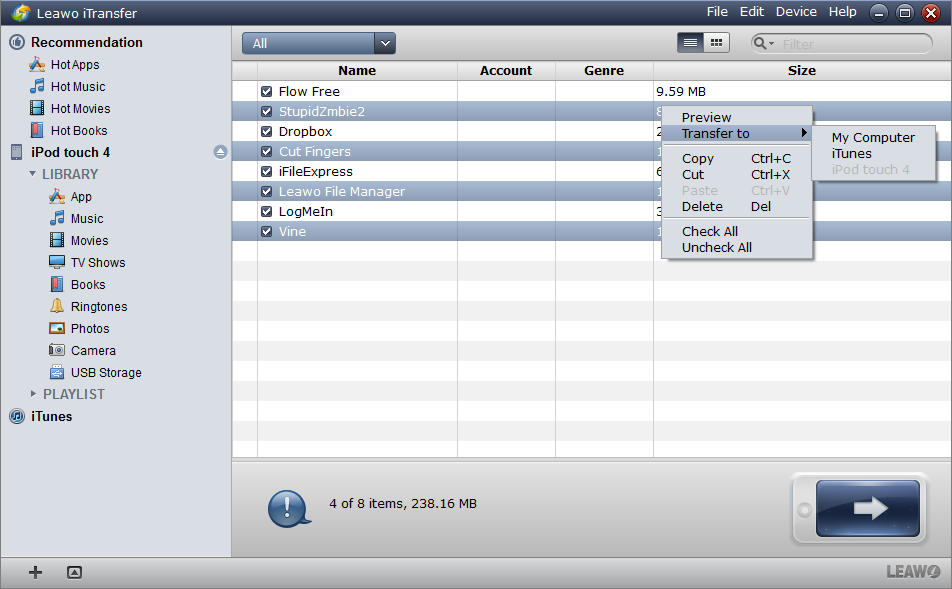
Task: Open the Movies library
Action: 89,240
